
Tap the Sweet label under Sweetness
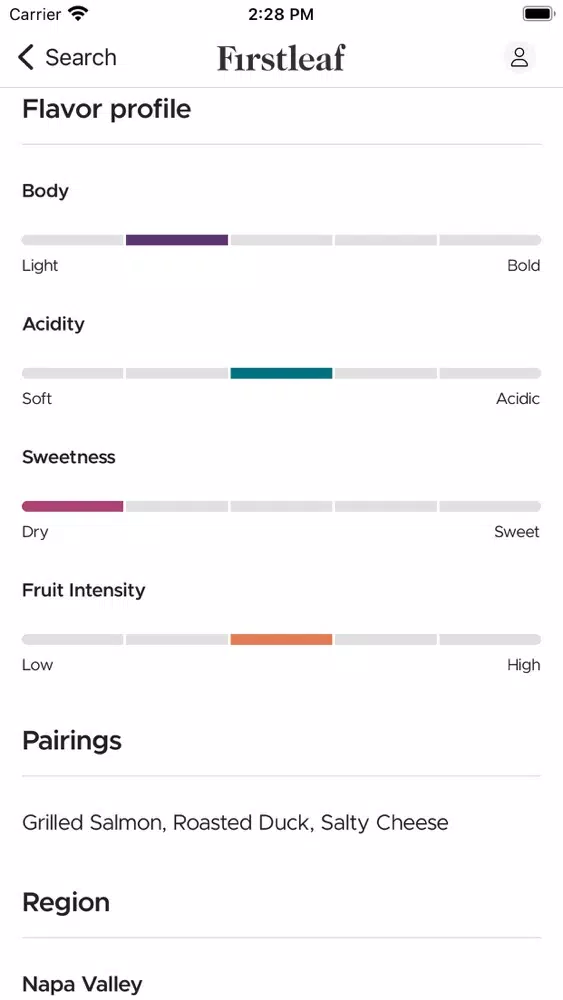517,532
